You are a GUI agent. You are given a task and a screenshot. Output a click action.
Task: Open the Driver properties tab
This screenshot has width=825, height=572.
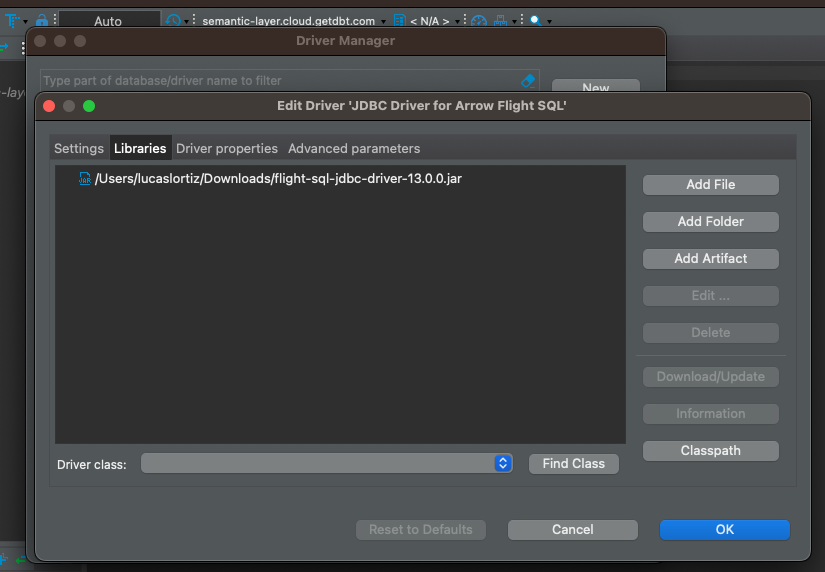coord(227,148)
